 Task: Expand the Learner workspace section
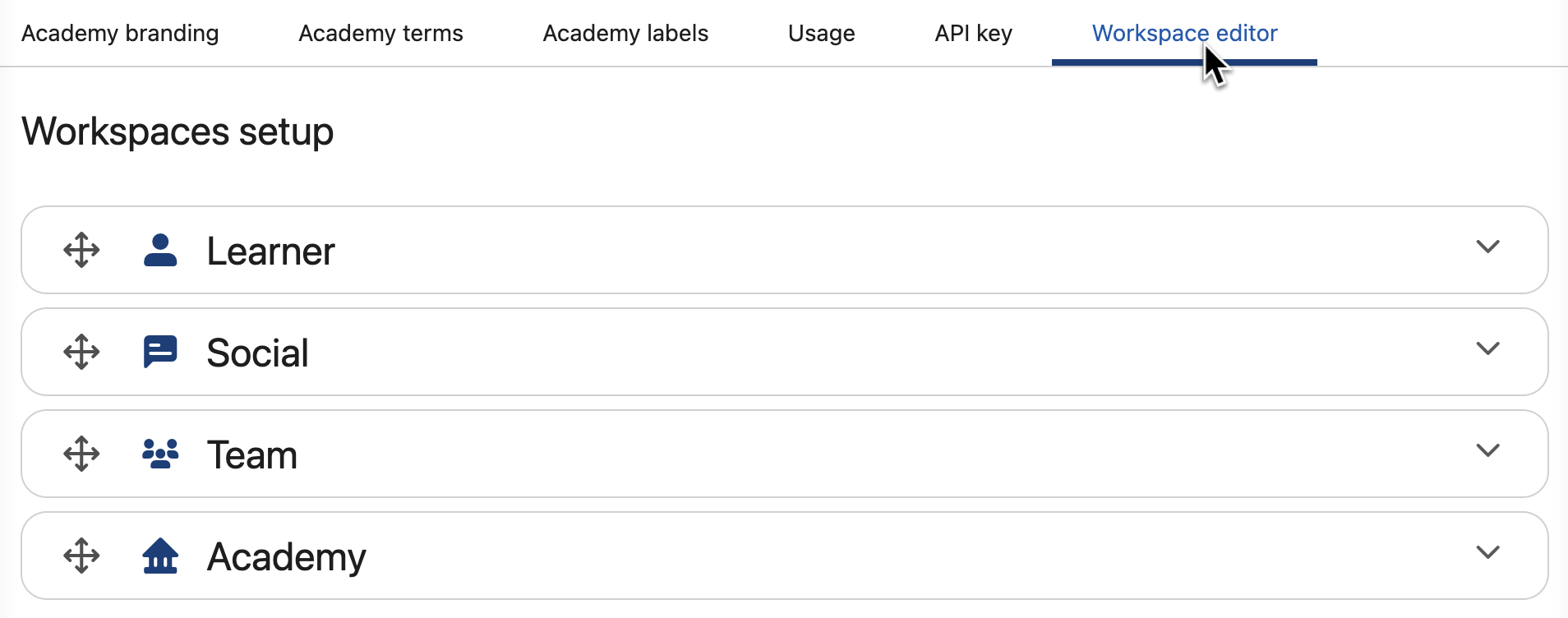1489,247
